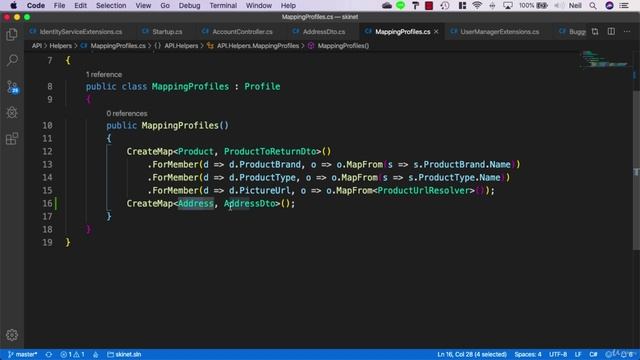Click the skinet.sln project status item

[124, 354]
